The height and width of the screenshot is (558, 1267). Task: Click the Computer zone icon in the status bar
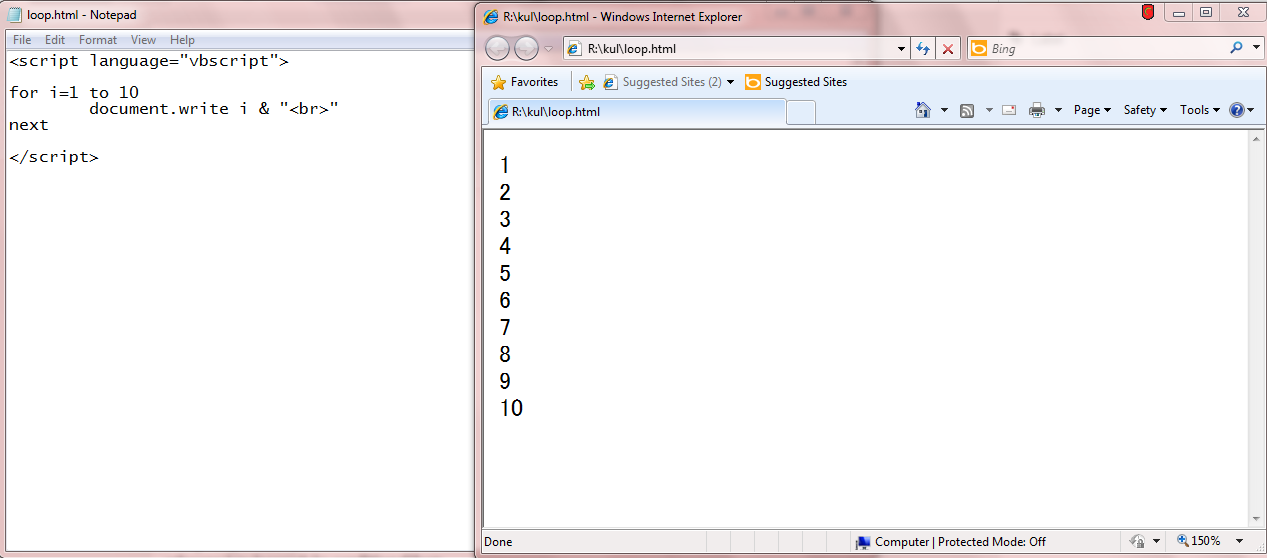pos(863,542)
